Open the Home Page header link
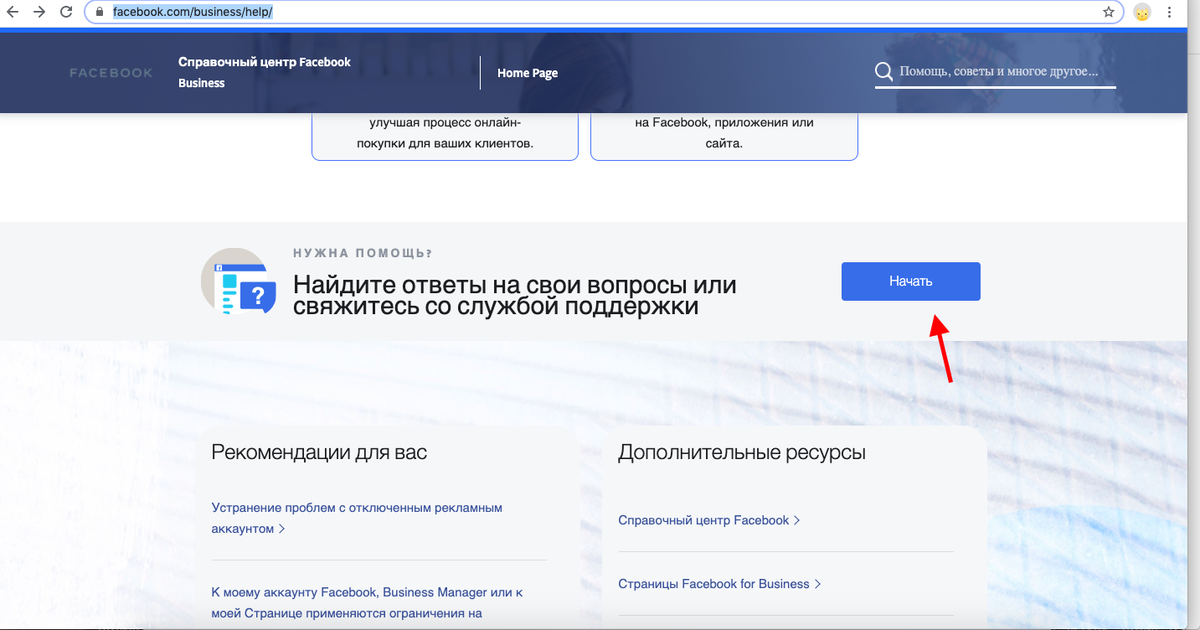Image resolution: width=1200 pixels, height=630 pixels. pos(527,73)
